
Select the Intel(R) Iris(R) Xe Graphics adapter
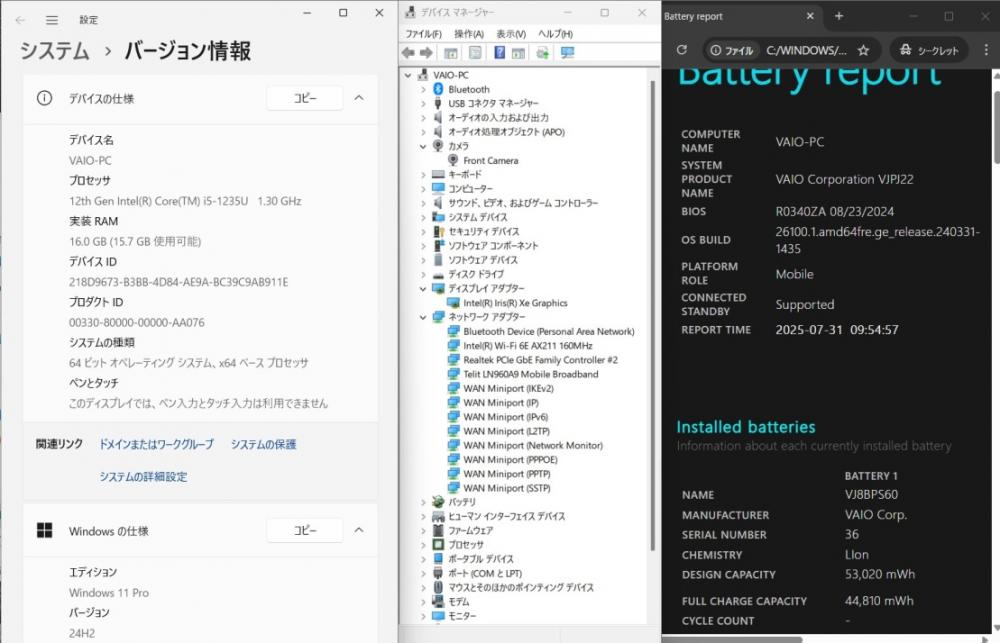click(x=515, y=303)
